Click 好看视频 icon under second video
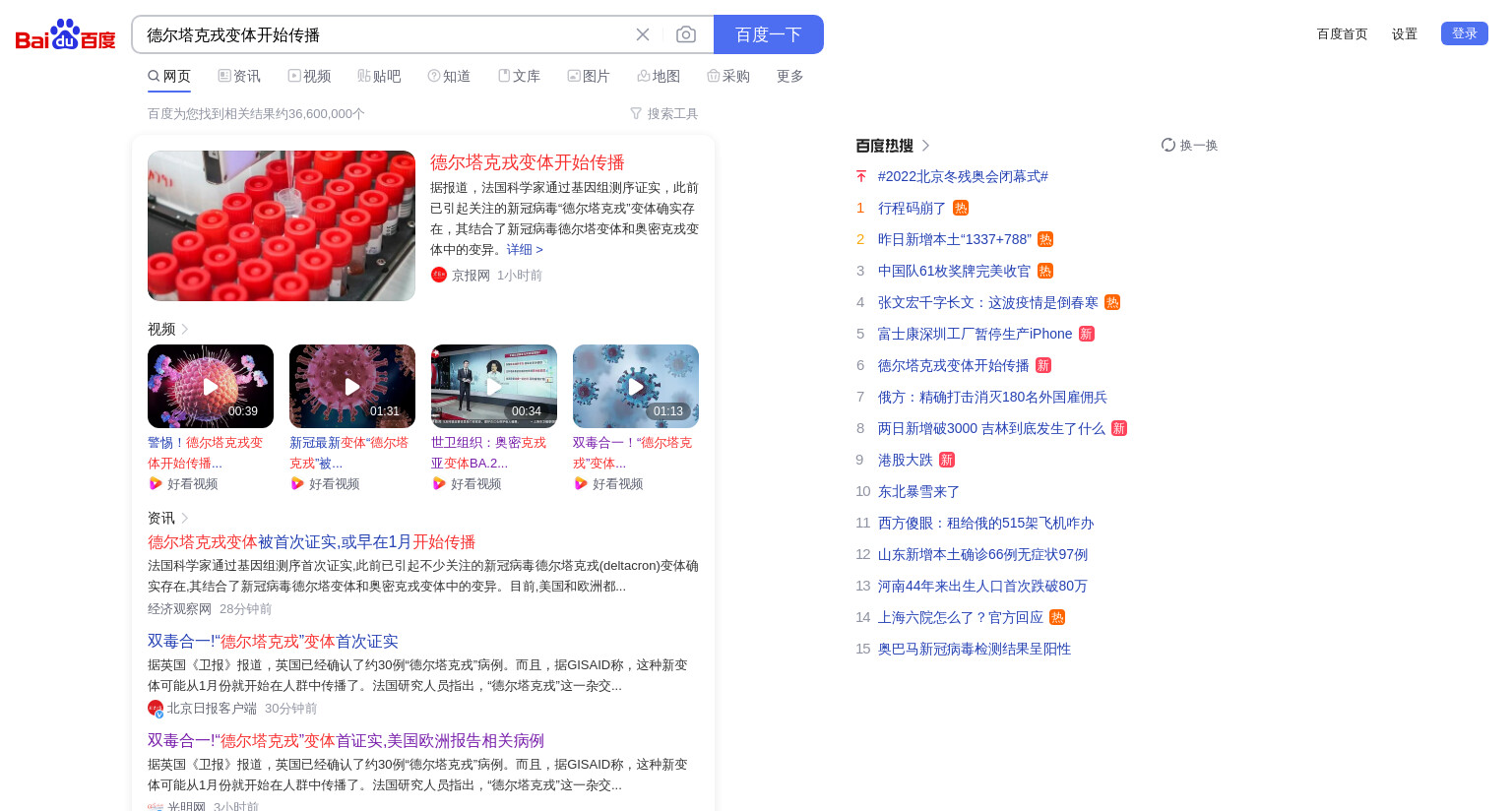 pos(297,483)
